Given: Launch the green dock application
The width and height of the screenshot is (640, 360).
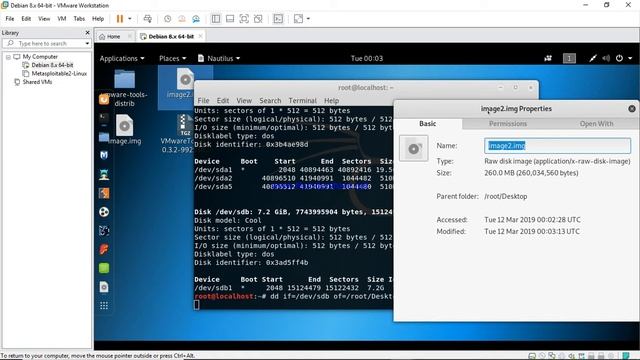Looking at the screenshot, I should click(104, 268).
